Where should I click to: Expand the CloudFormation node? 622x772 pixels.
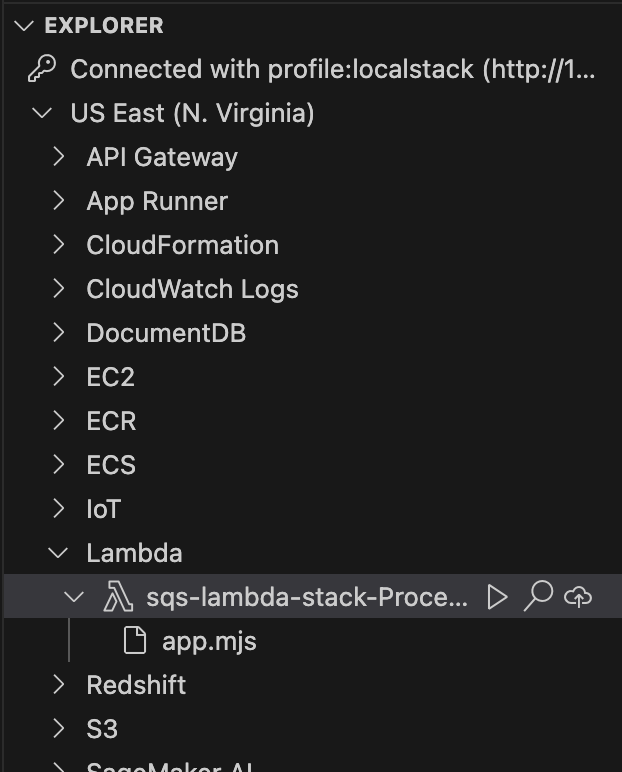[x=59, y=245]
